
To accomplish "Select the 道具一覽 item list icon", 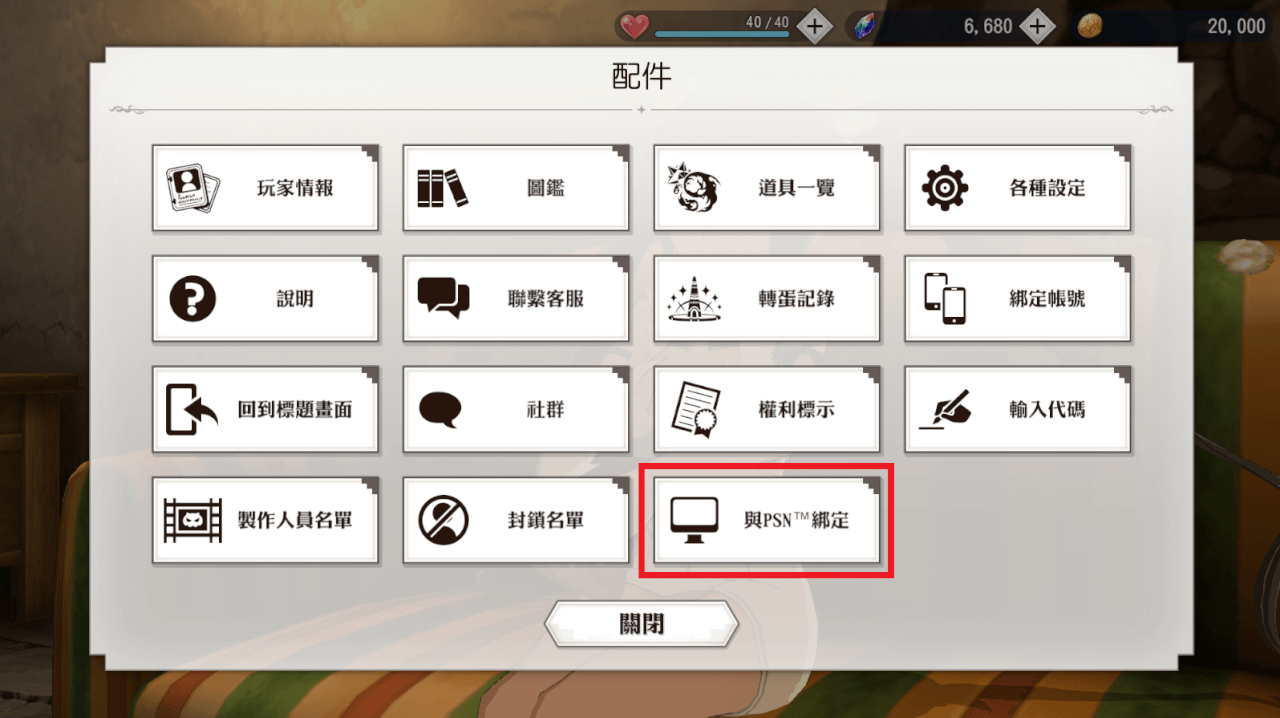I will click(693, 187).
